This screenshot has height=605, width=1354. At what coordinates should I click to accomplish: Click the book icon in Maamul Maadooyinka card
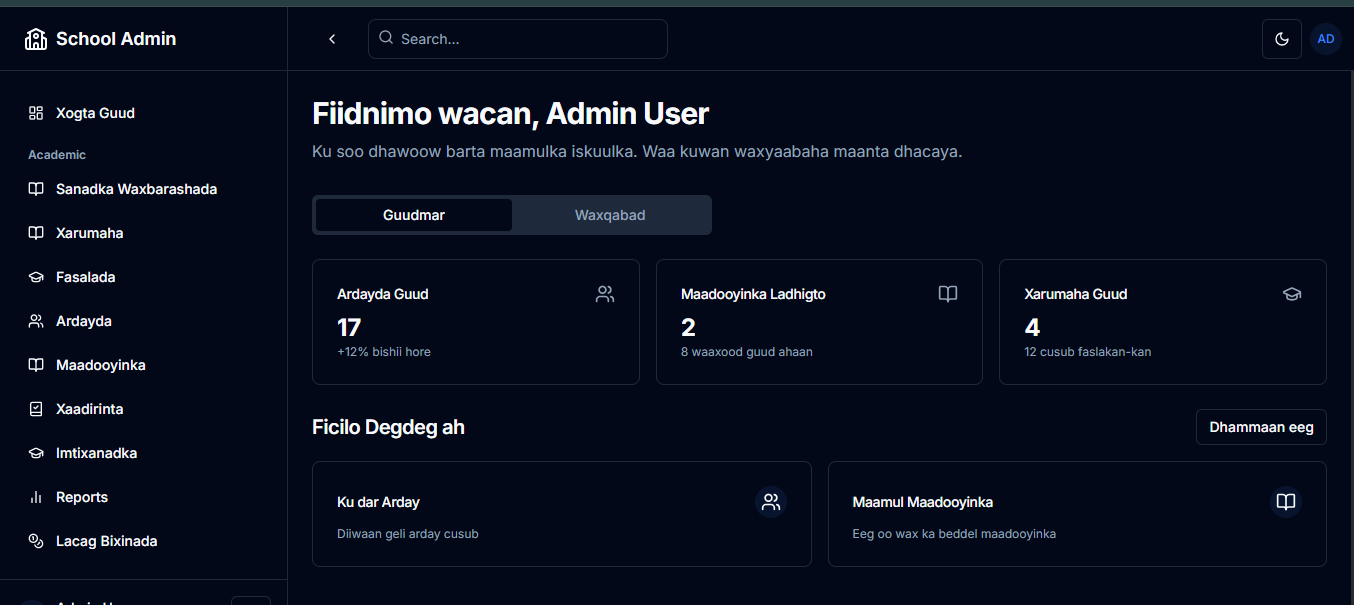click(1286, 502)
